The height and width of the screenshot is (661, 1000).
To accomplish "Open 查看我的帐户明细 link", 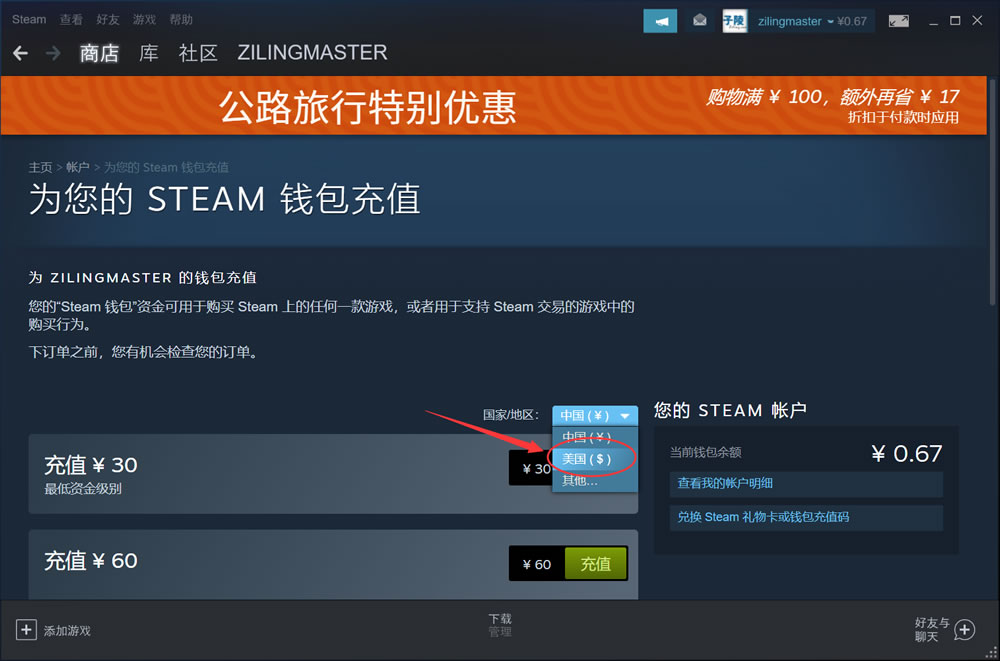I will [x=806, y=484].
